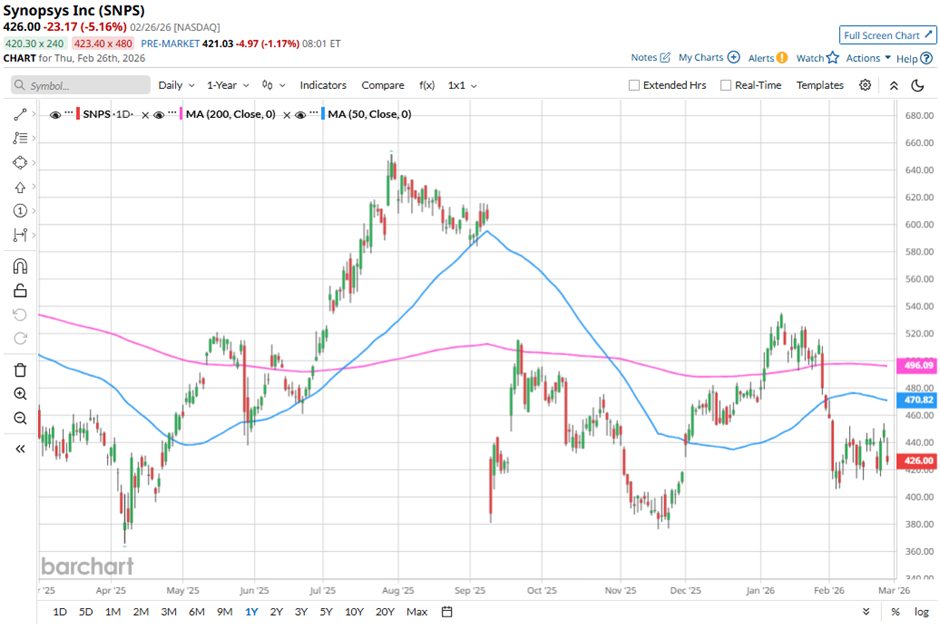Image resolution: width=940 pixels, height=629 pixels.
Task: Select the 6M time range tab
Action: point(196,611)
